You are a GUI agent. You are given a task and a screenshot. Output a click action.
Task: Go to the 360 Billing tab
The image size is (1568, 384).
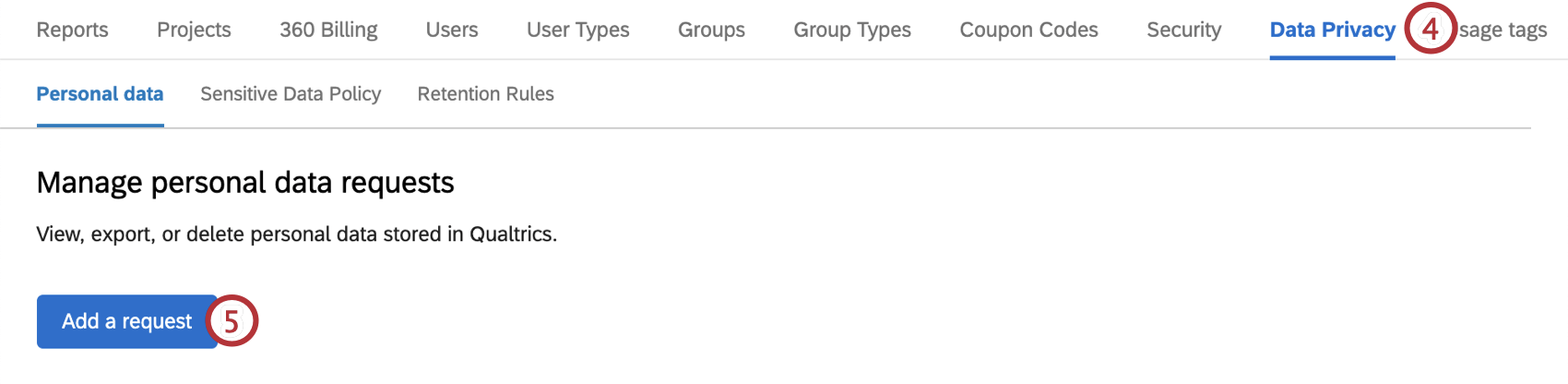[328, 30]
